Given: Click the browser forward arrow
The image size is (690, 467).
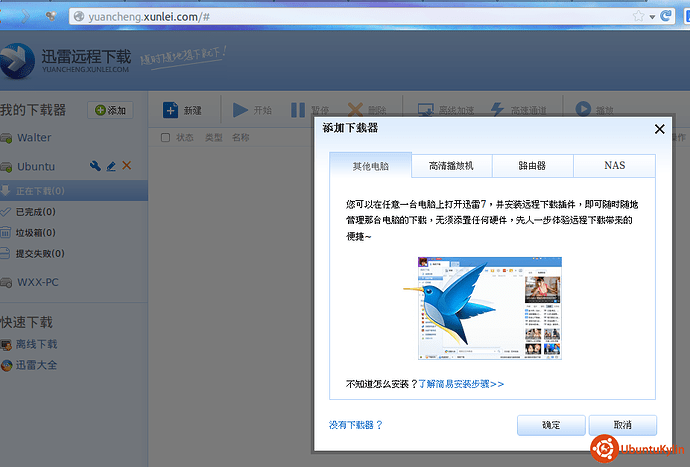Looking at the screenshot, I should coord(26,17).
